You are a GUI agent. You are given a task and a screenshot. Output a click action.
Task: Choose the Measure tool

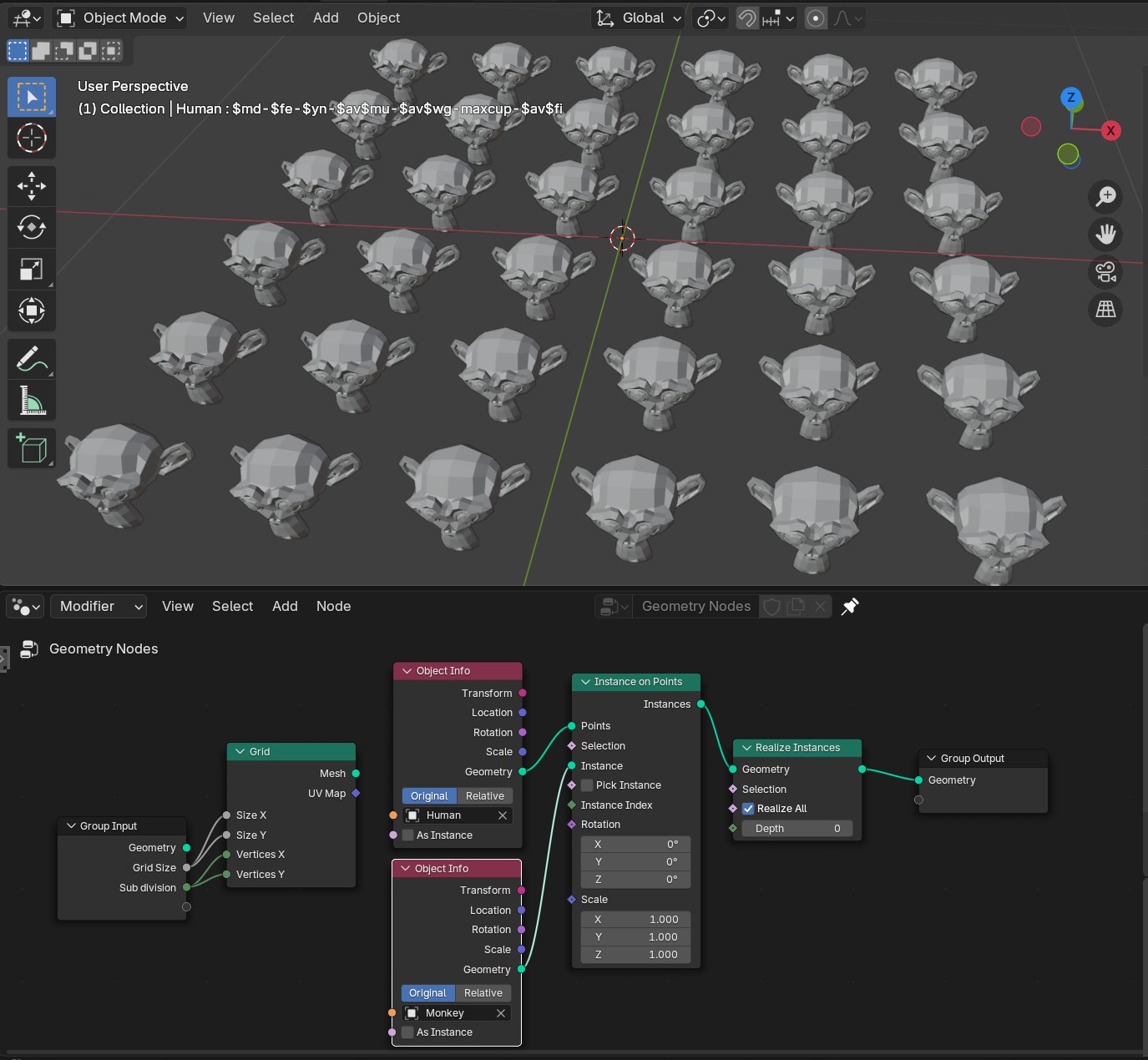[x=32, y=401]
